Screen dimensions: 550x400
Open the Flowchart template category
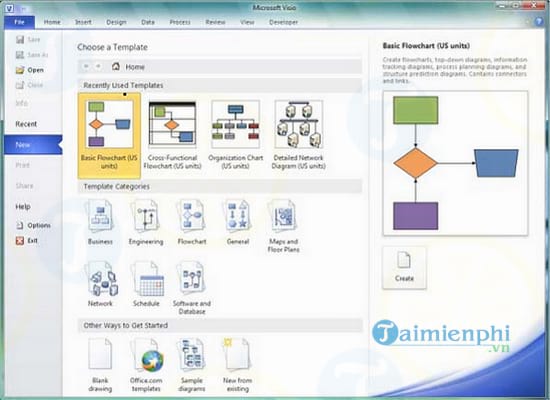192,222
